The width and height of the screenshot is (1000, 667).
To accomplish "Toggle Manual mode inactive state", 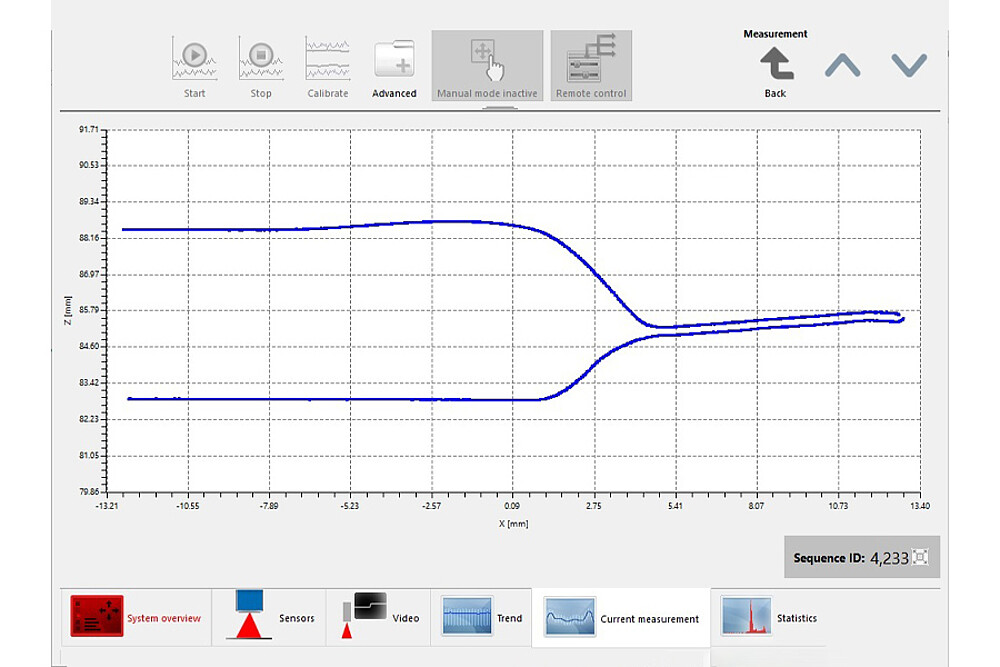I will coord(488,62).
